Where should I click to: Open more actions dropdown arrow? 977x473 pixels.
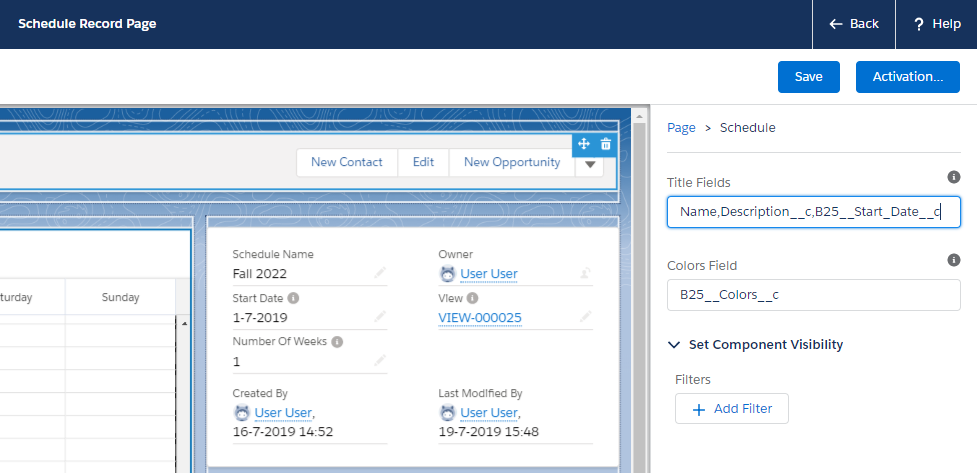point(590,164)
